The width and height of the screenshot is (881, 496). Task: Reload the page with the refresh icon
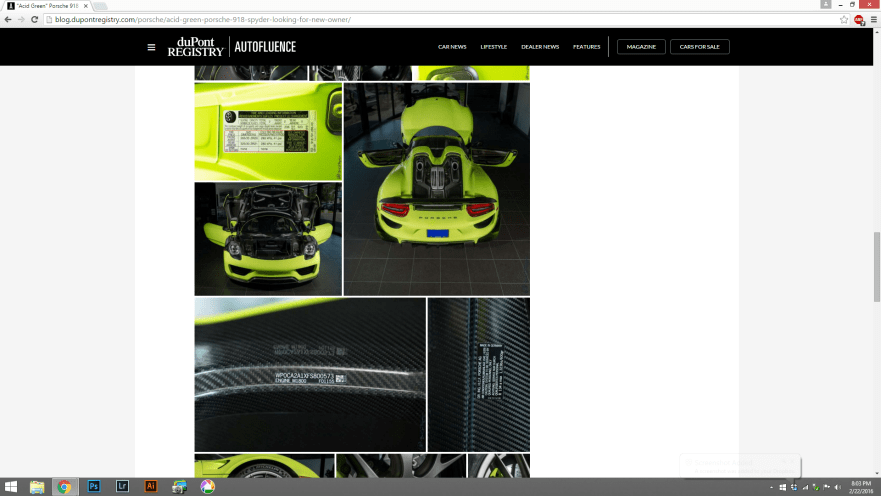point(34,19)
